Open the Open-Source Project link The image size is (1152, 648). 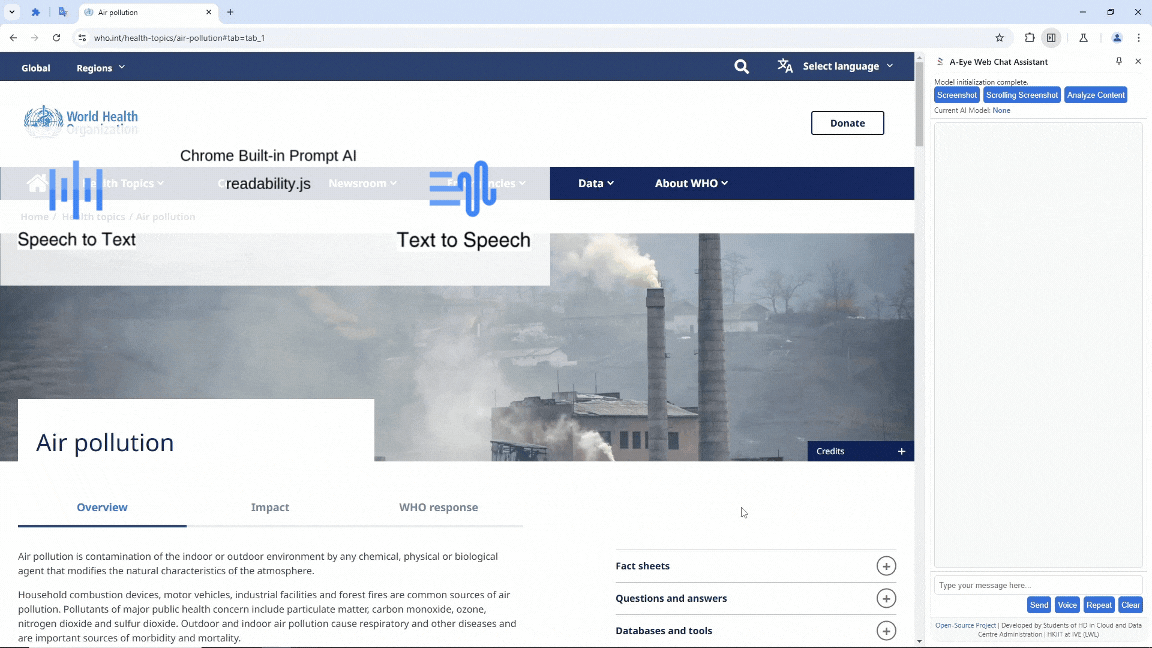[965, 626]
